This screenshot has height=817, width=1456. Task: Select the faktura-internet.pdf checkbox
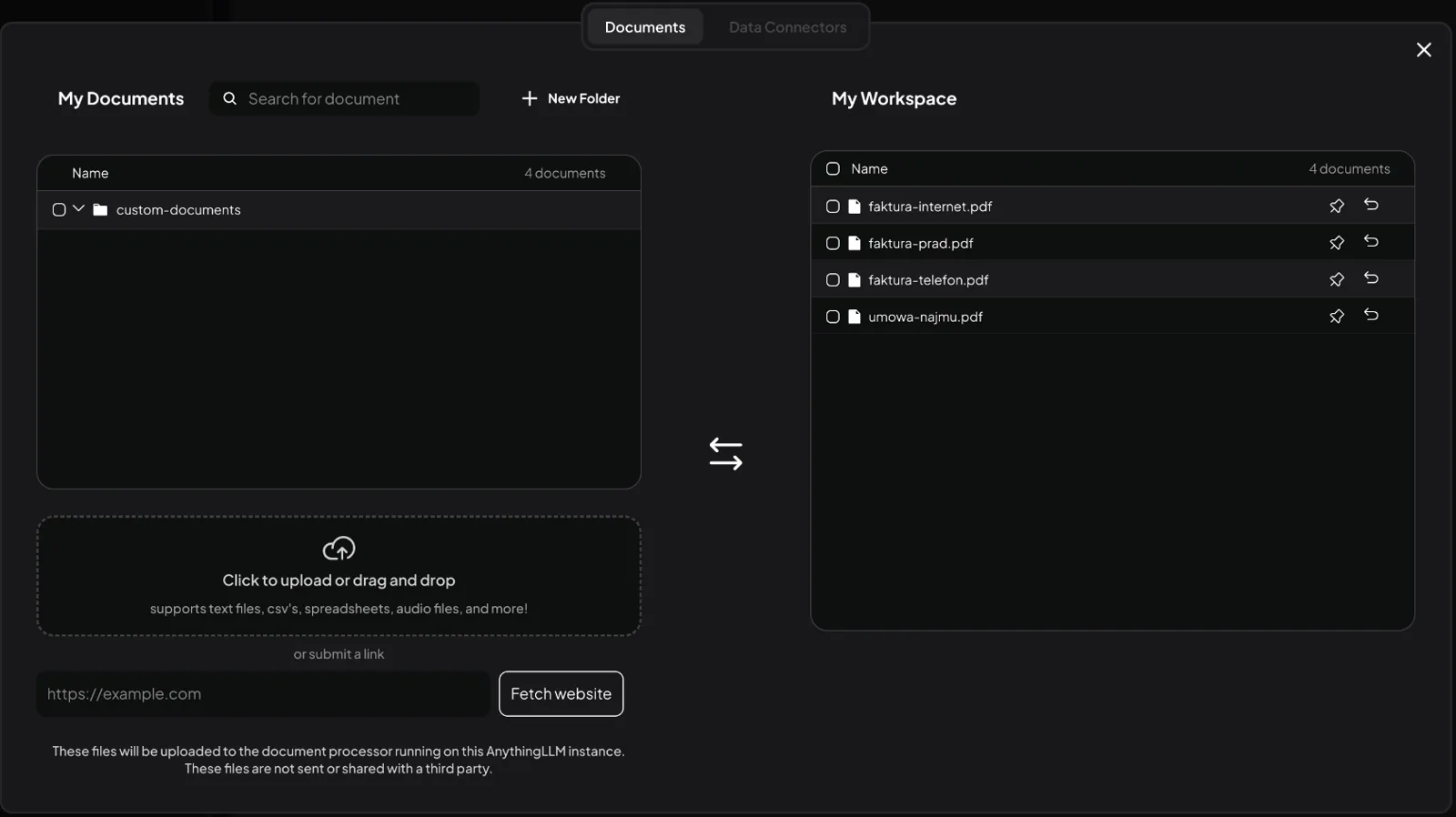(833, 207)
